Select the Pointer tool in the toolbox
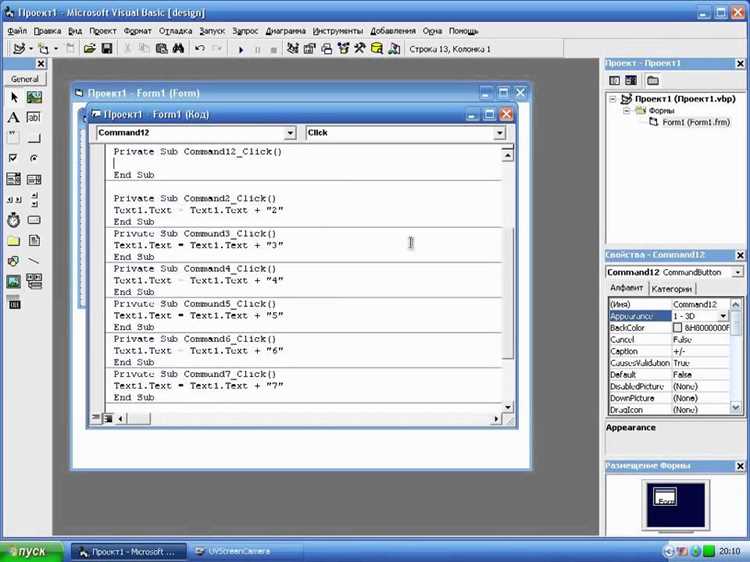 pos(14,98)
